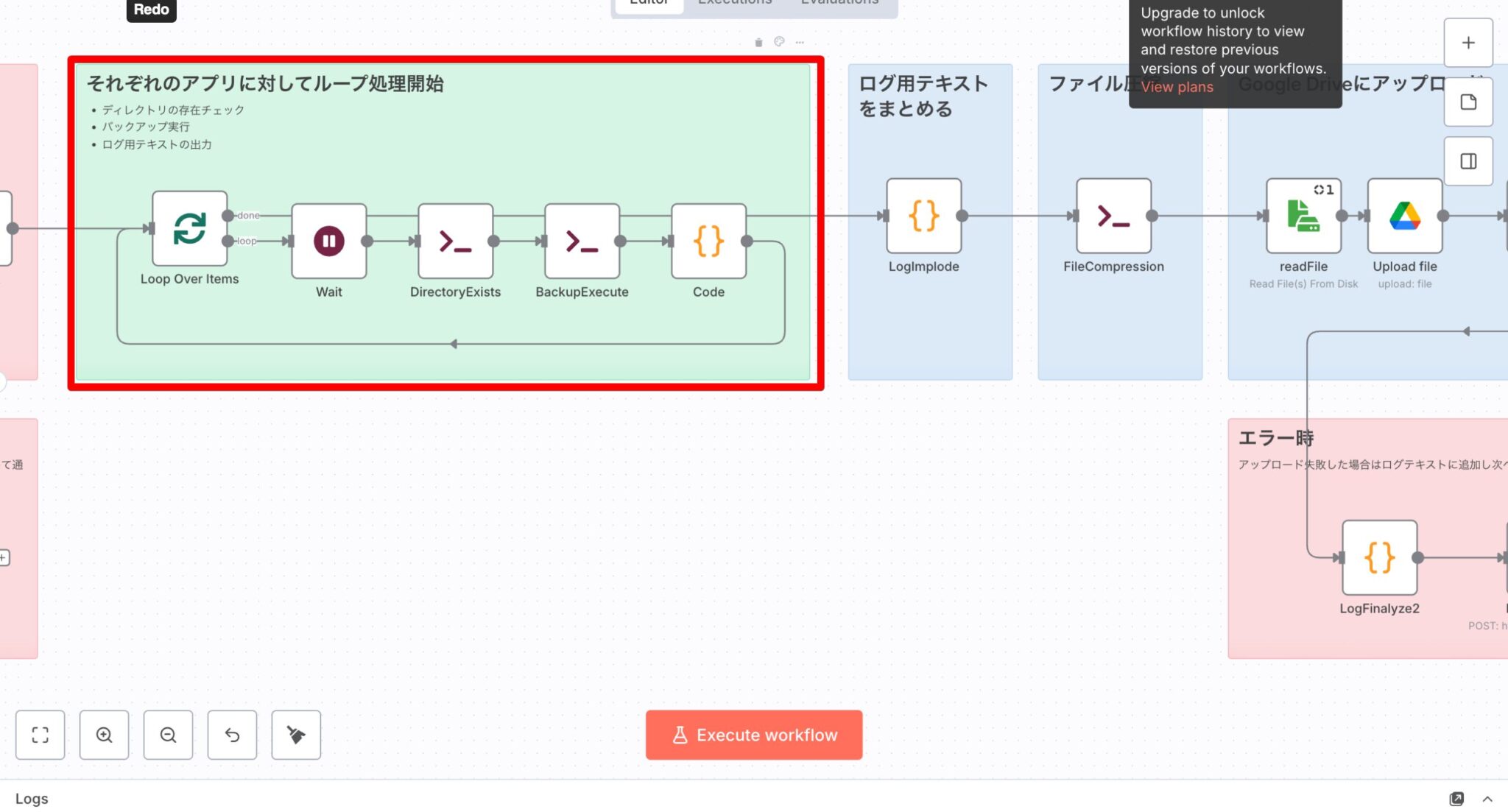1508x812 pixels.
Task: Toggle the side panel layout button
Action: point(1468,161)
